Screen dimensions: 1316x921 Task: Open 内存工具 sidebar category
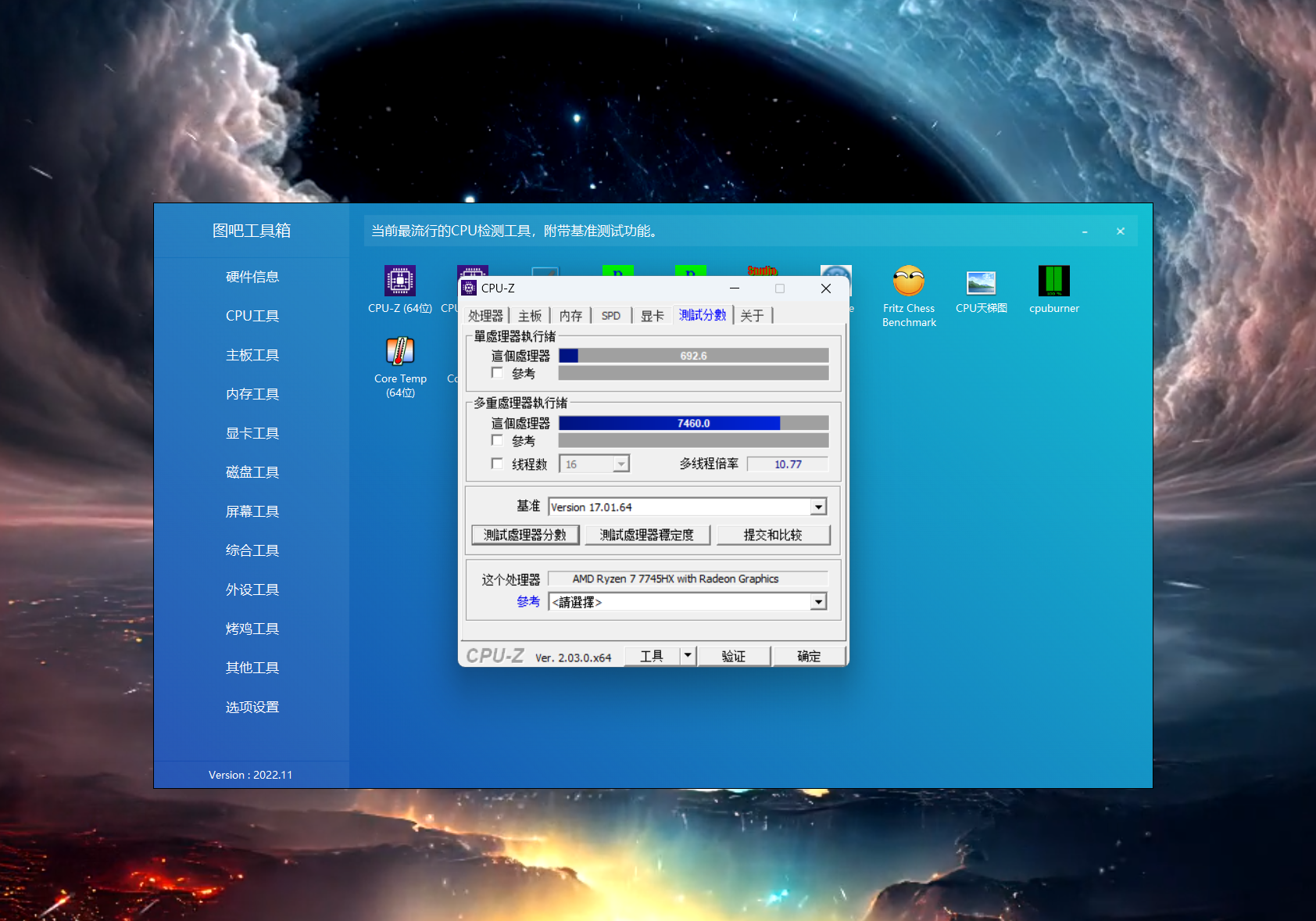[252, 394]
